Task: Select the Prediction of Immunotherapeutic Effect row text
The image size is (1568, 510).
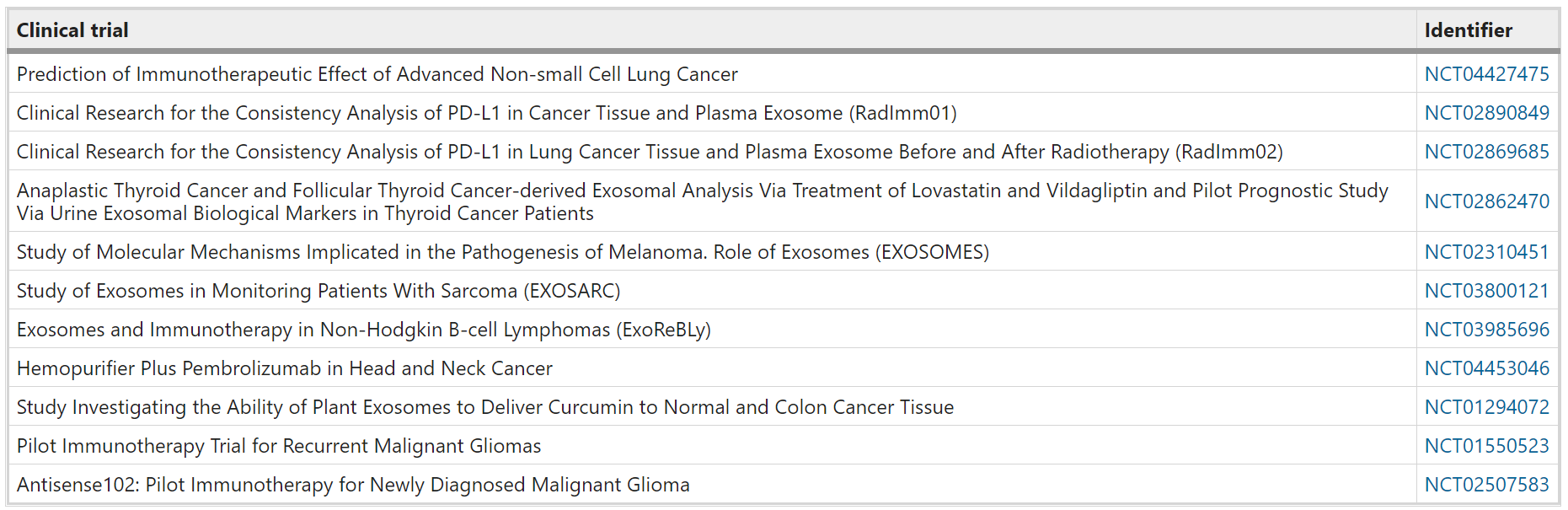Action: (x=377, y=74)
